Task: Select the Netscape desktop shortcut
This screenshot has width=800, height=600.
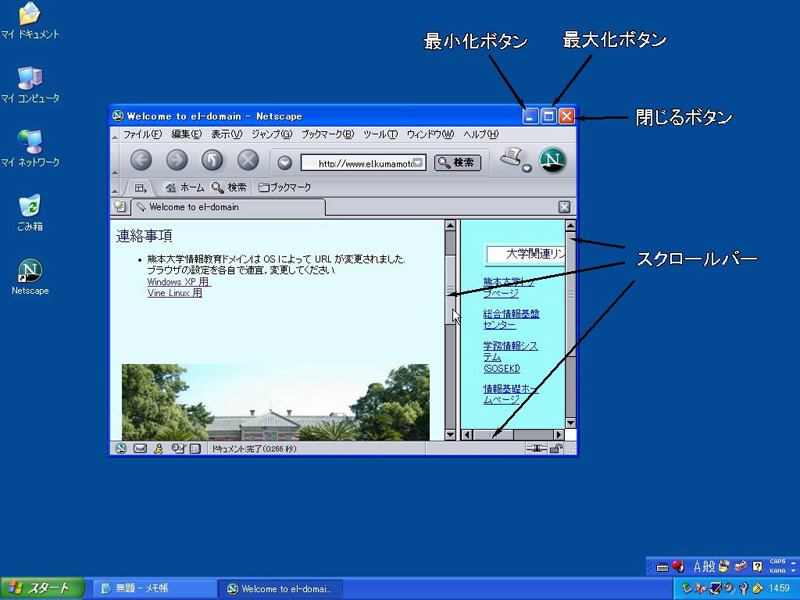Action: 30,278
